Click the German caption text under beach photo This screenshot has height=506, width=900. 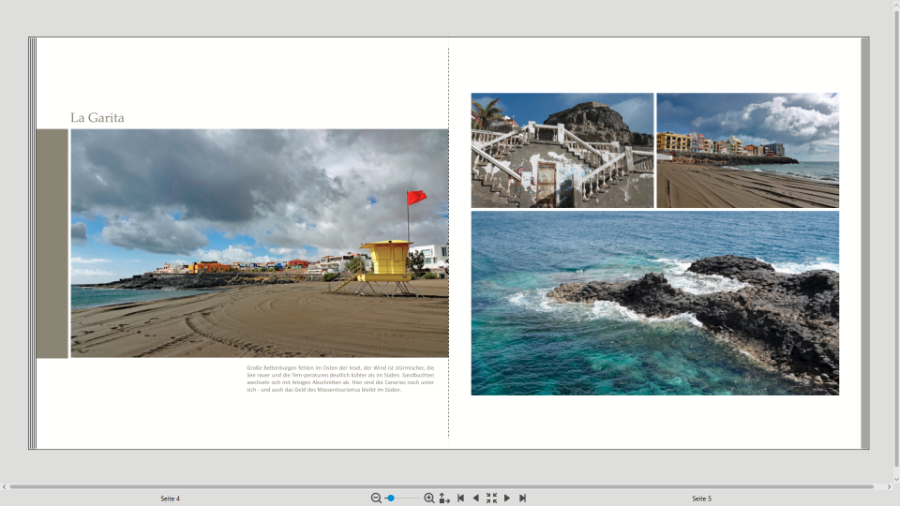click(x=340, y=378)
